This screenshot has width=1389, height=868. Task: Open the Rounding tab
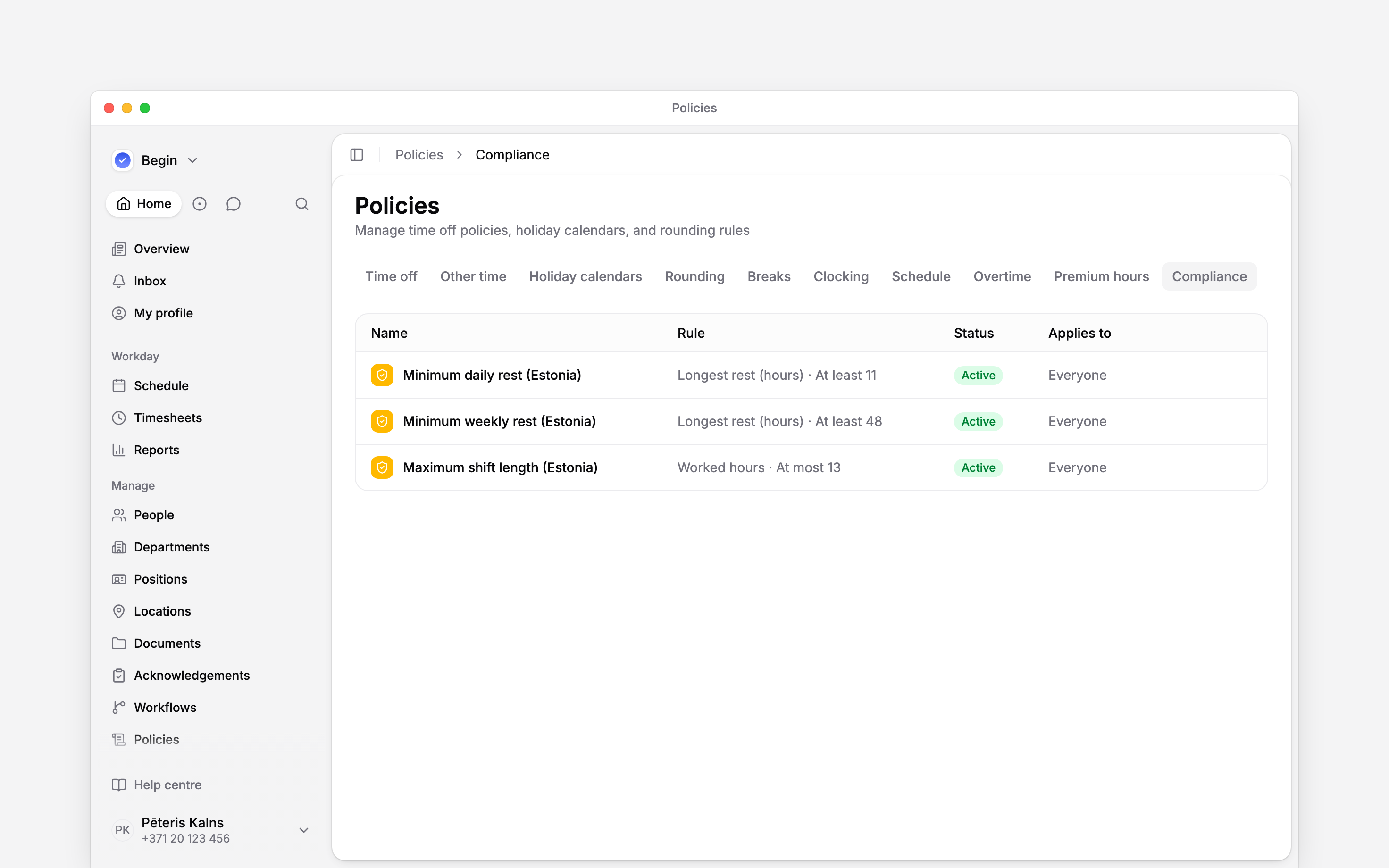[x=694, y=277]
